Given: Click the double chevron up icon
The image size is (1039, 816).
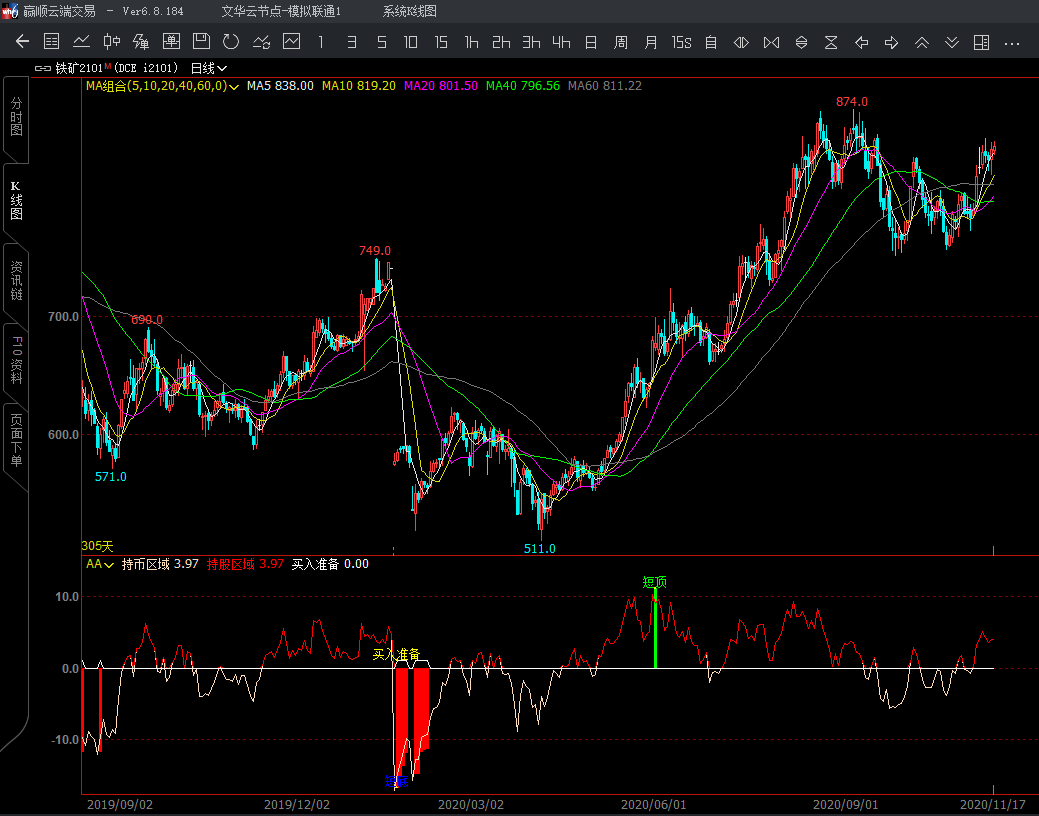Looking at the screenshot, I should [922, 42].
